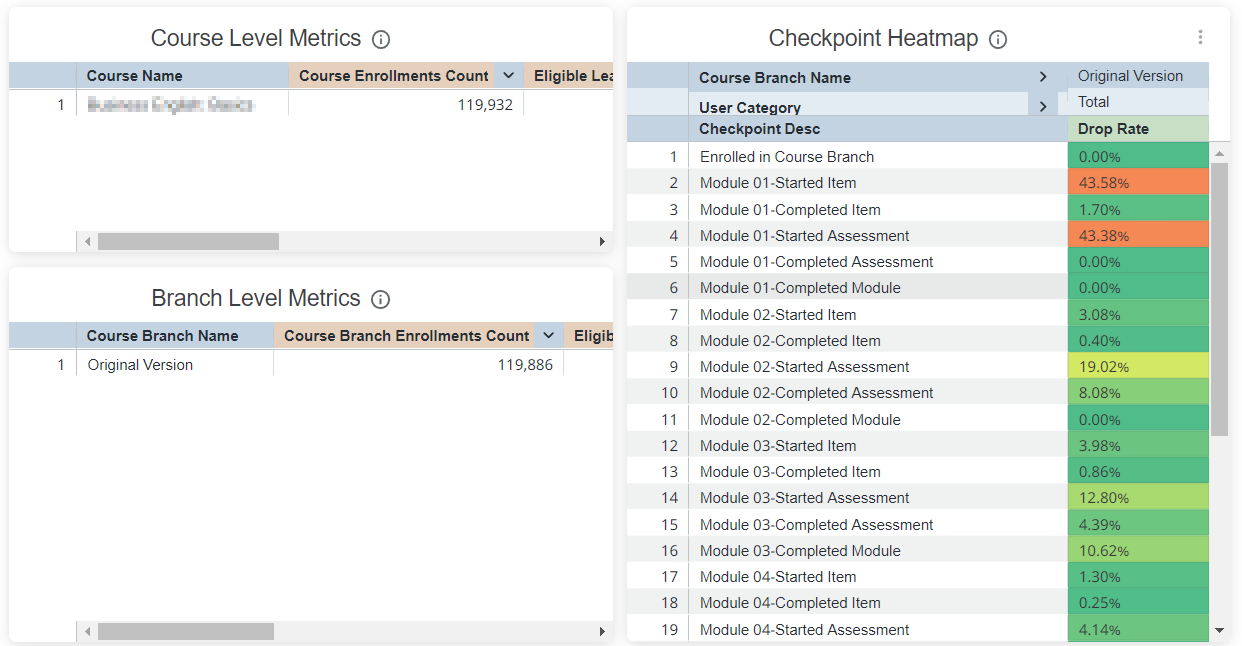Select the 119,932 enrollments cell
This screenshot has height=646, width=1242.
pos(406,104)
